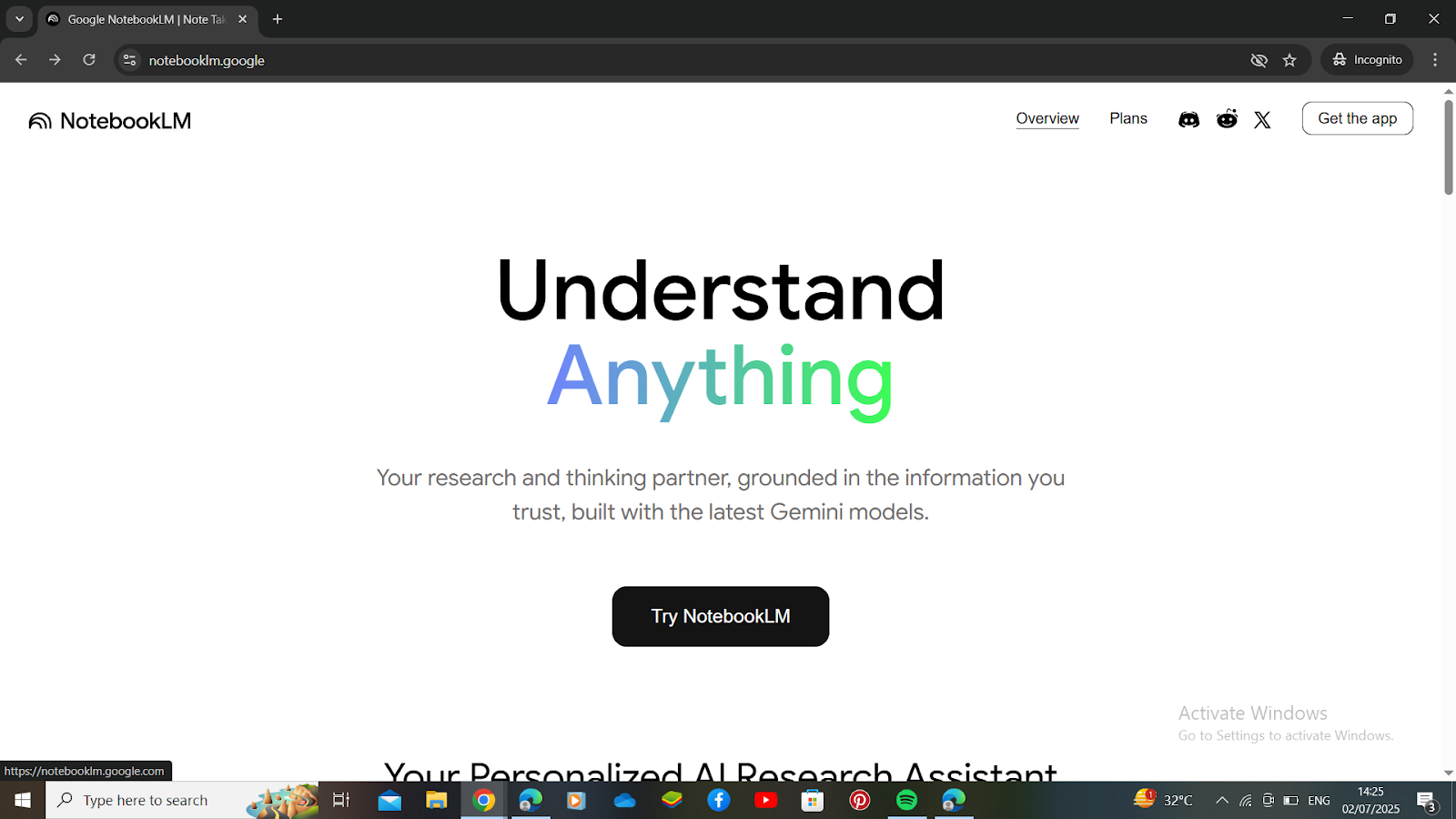Screen dimensions: 1456x819
Task: Click the Try NotebookLM button
Action: (720, 616)
